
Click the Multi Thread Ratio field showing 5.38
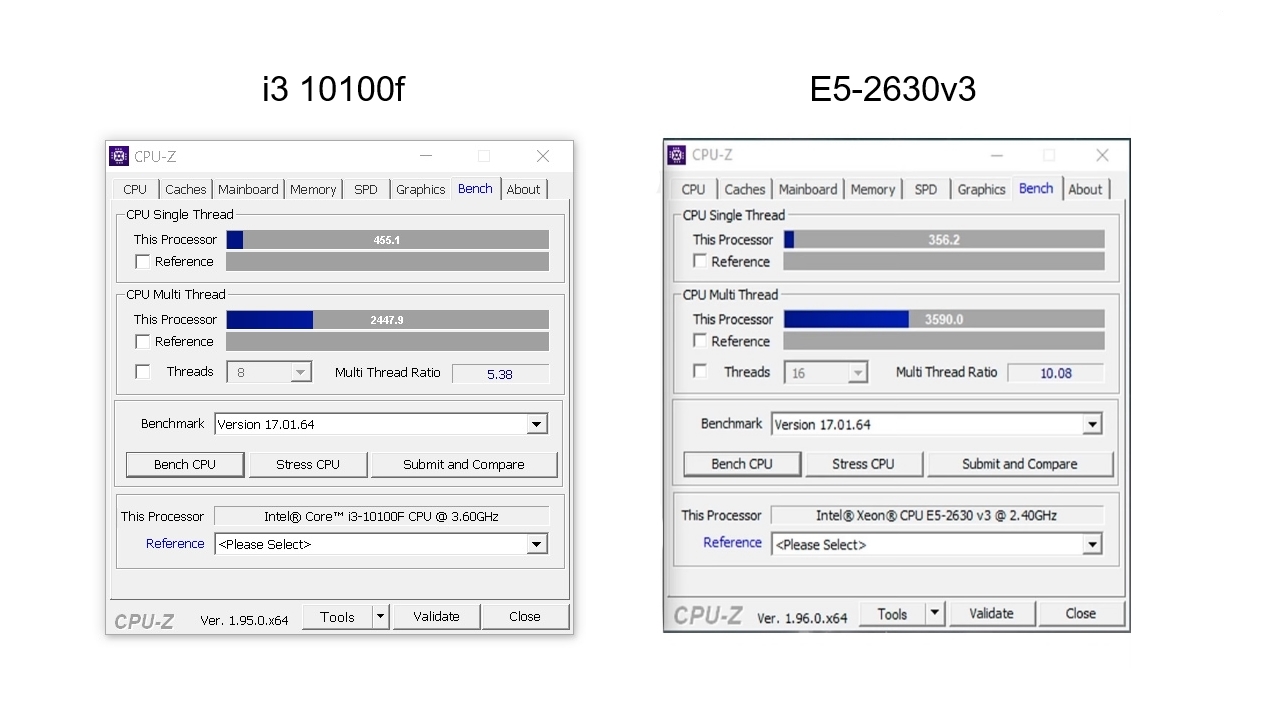(x=500, y=373)
